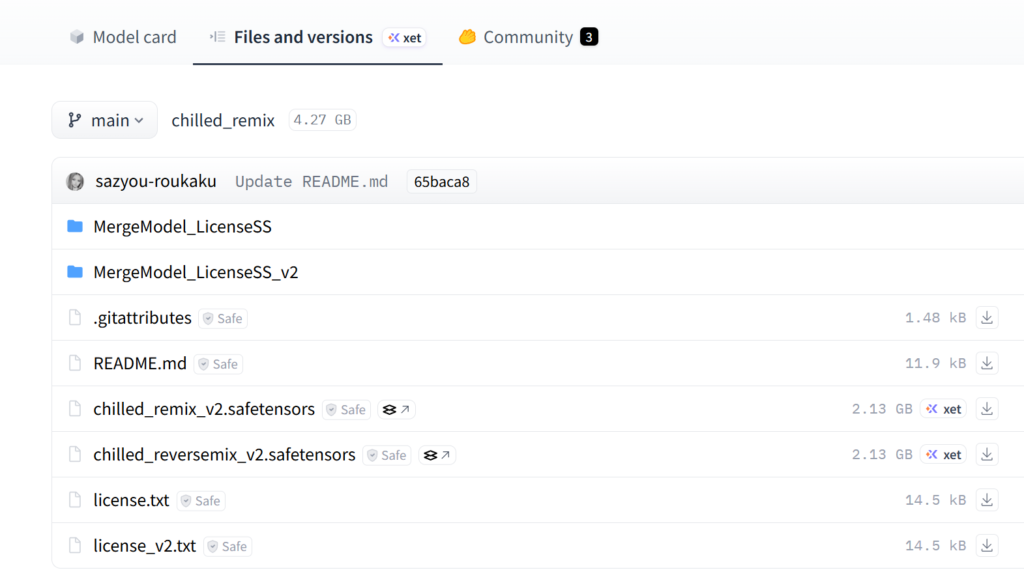
Task: Click the chilled_remix repository name
Action: [x=223, y=120]
